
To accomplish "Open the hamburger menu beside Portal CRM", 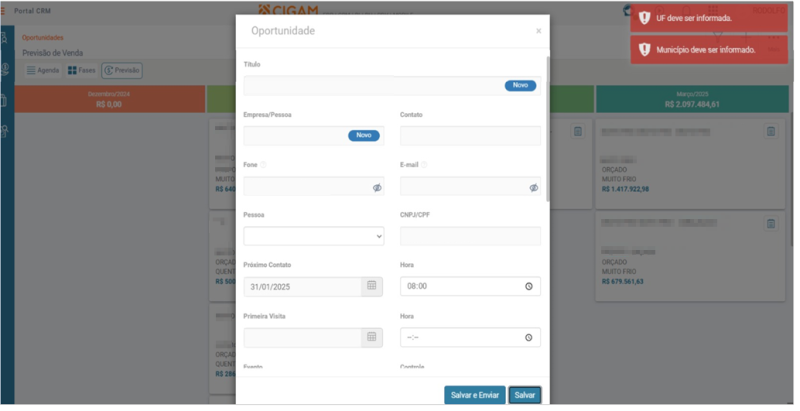I will click(x=3, y=11).
